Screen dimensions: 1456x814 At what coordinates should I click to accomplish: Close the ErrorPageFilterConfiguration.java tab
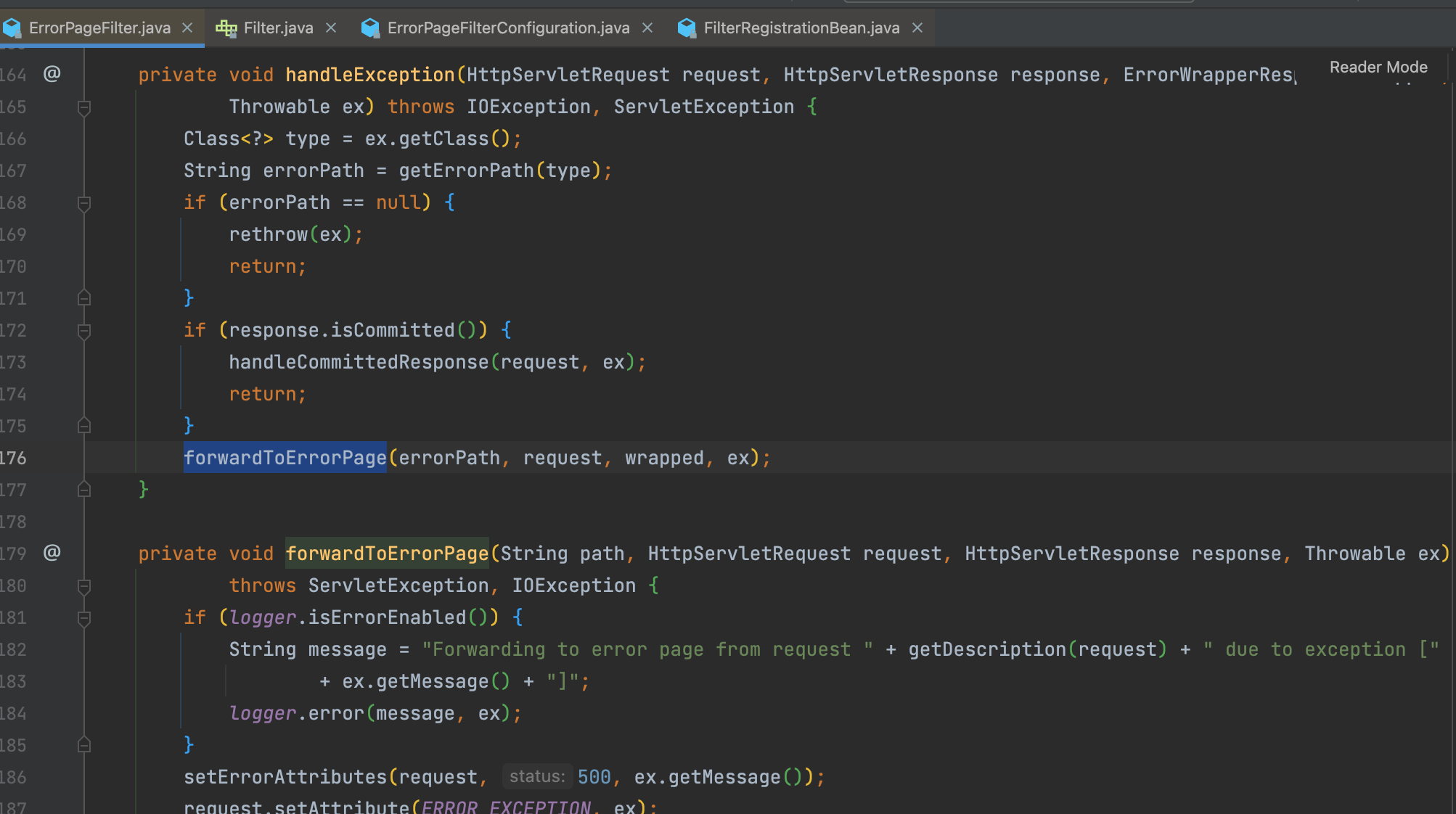(x=647, y=28)
